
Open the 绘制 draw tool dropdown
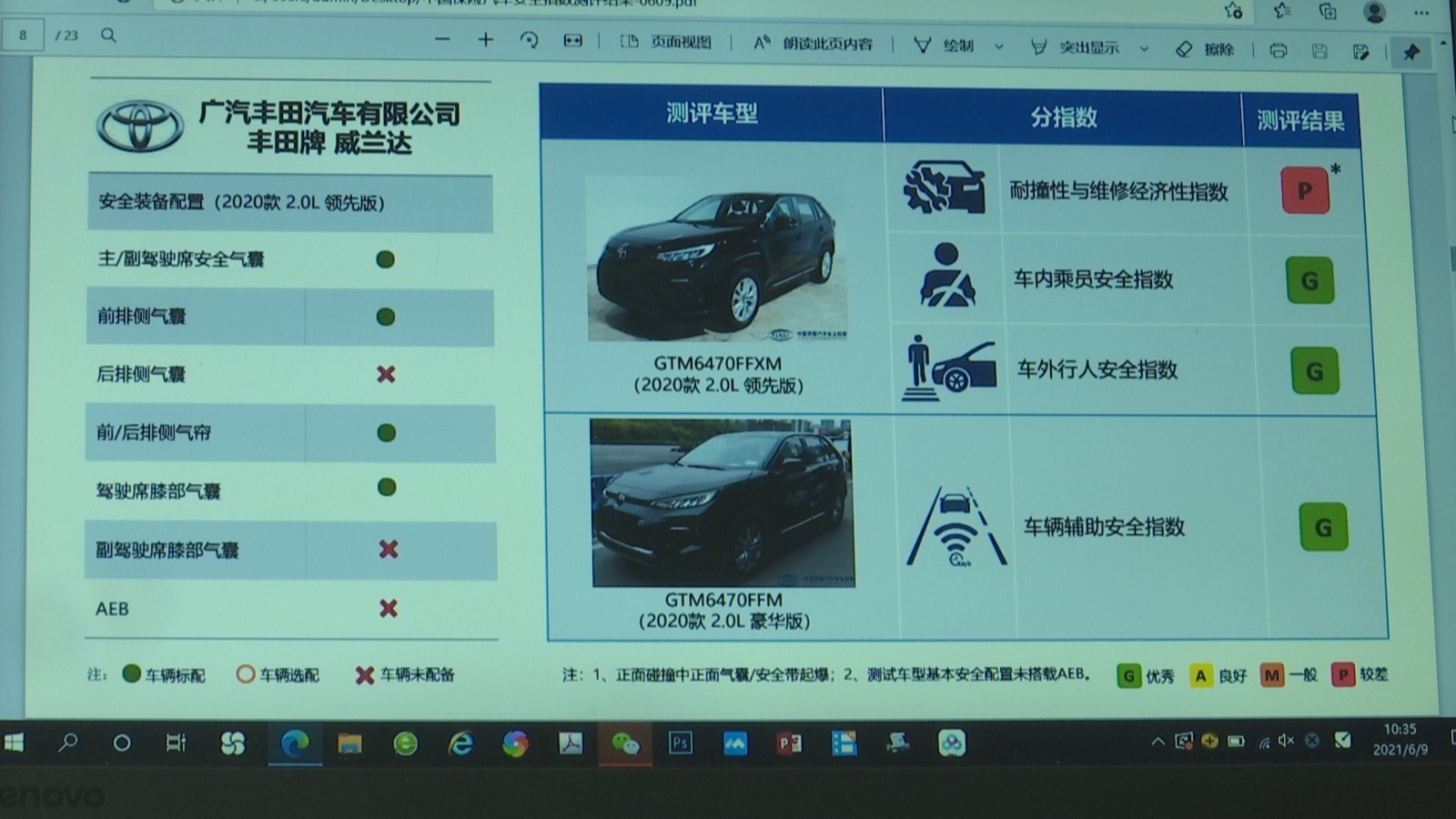click(997, 46)
